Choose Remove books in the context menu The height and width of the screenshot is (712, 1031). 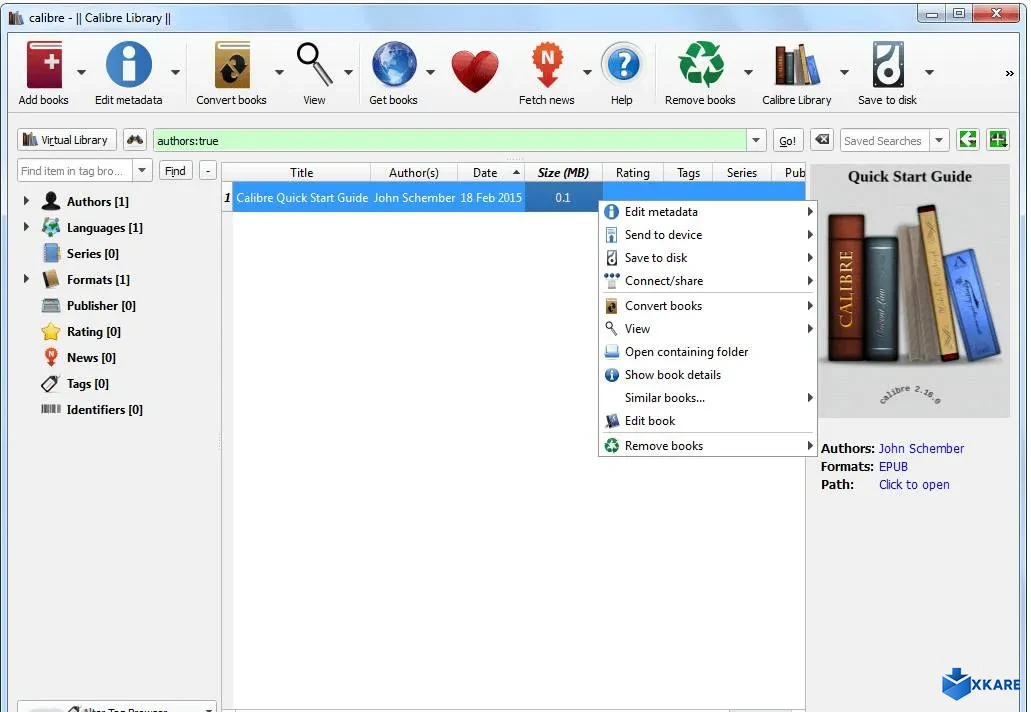click(x=707, y=446)
